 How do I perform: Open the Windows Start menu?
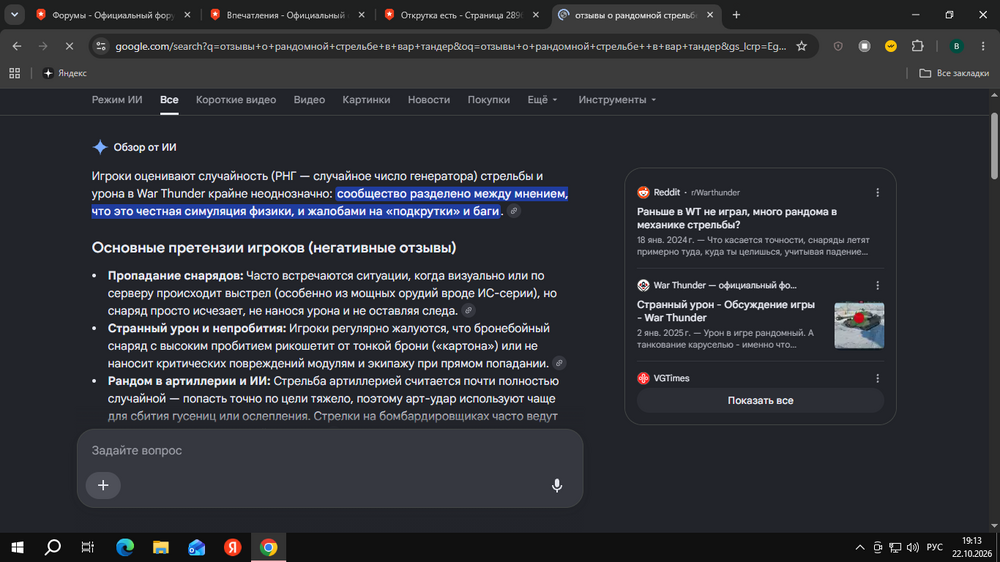coord(17,547)
